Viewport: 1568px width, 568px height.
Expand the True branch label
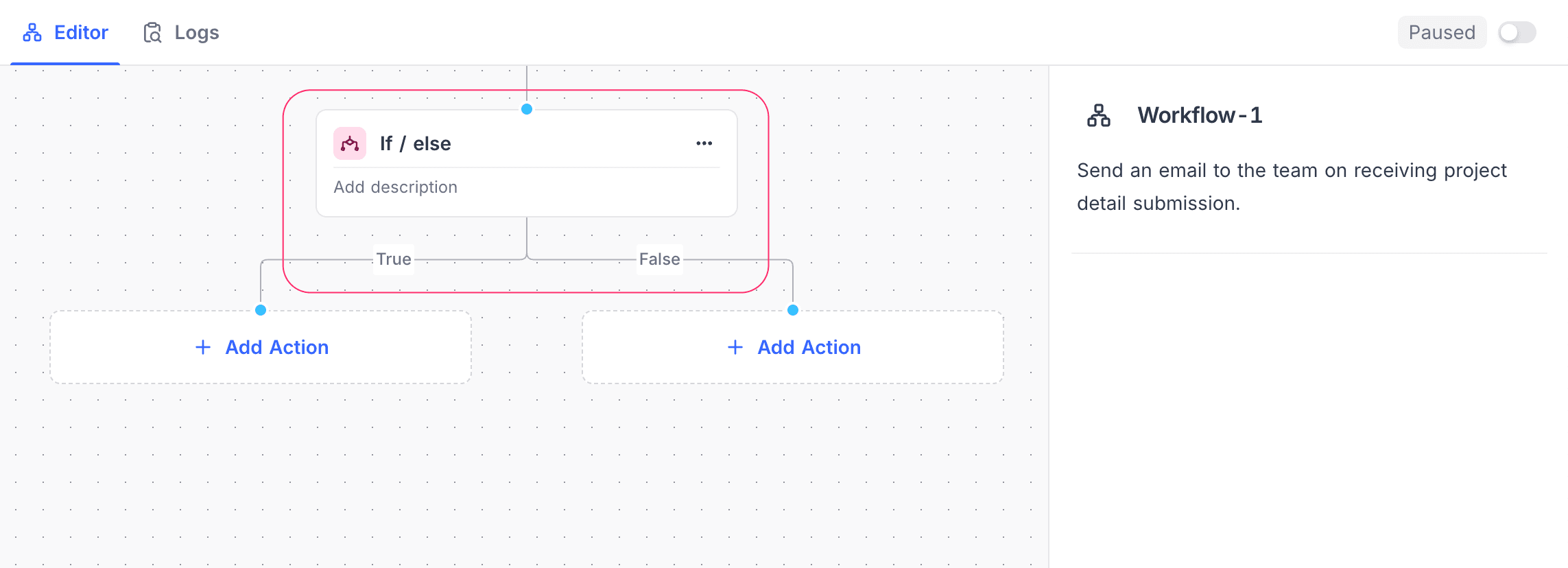coord(393,259)
